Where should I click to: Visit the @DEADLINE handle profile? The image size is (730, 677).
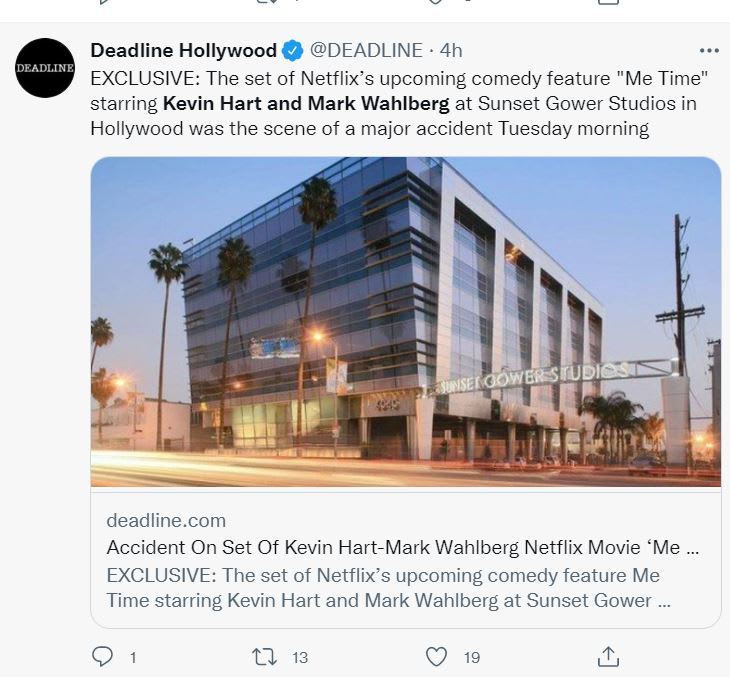point(364,51)
